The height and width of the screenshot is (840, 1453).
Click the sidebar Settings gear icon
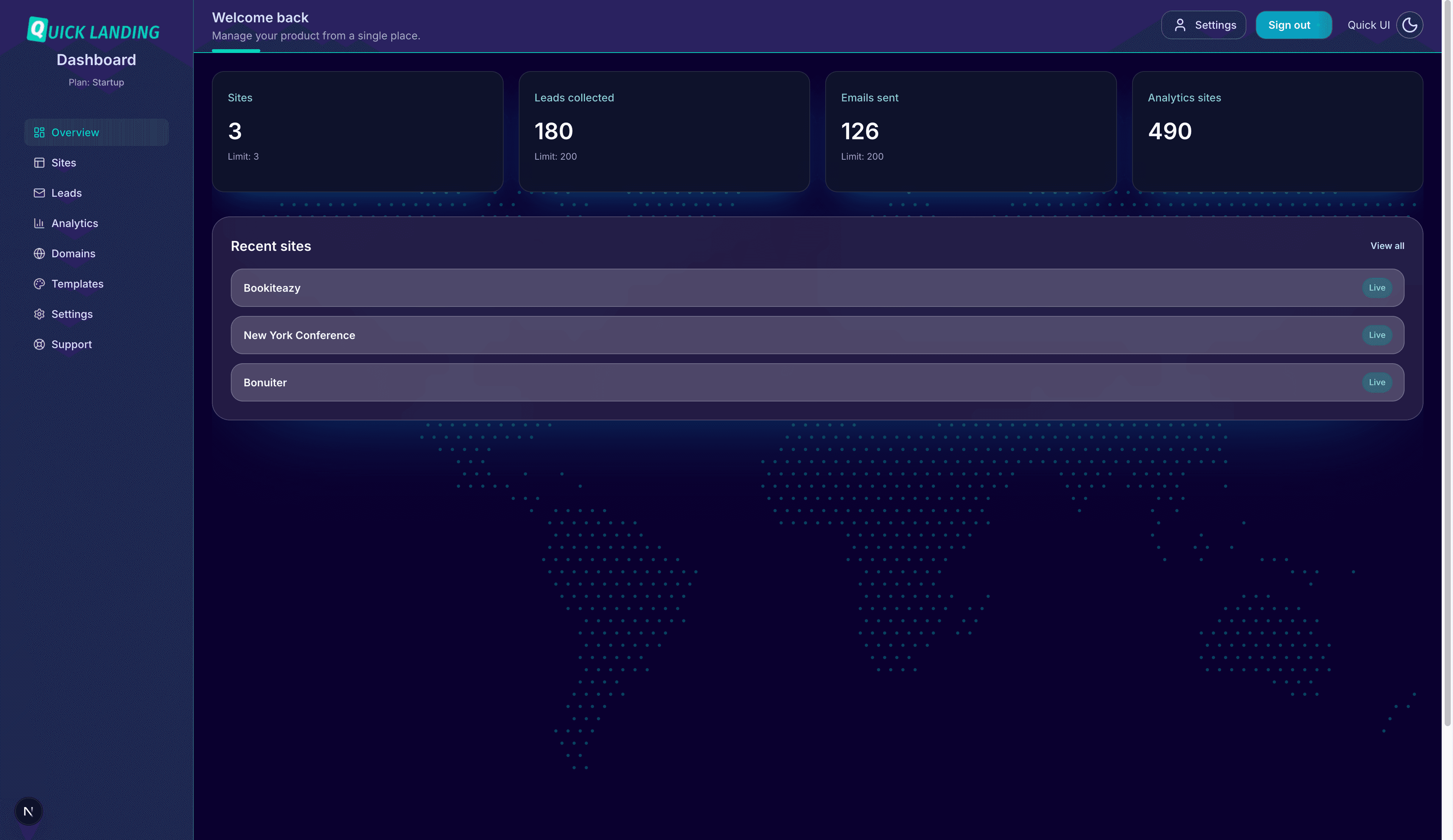(39, 314)
